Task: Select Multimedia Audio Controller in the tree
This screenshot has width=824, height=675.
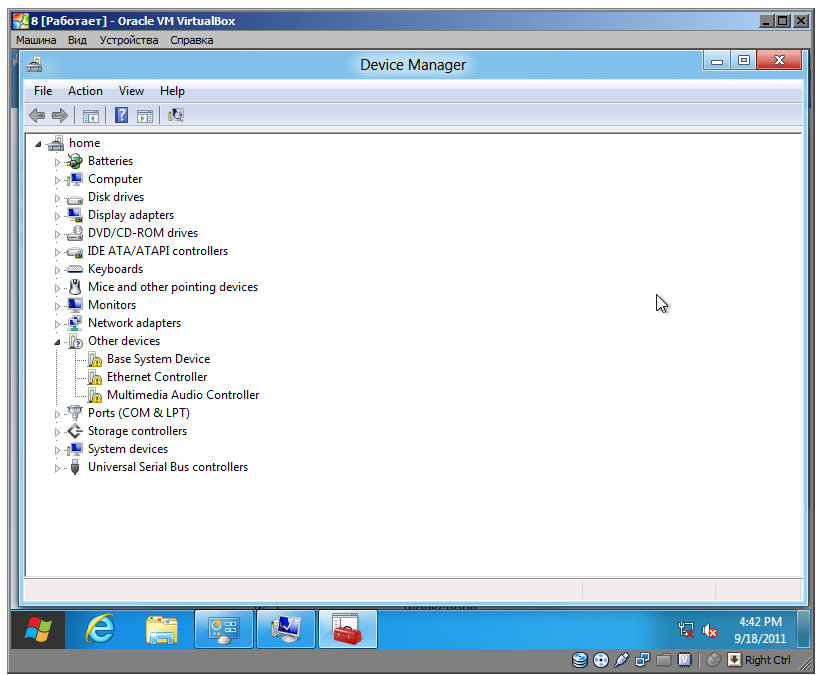Action: 183,395
